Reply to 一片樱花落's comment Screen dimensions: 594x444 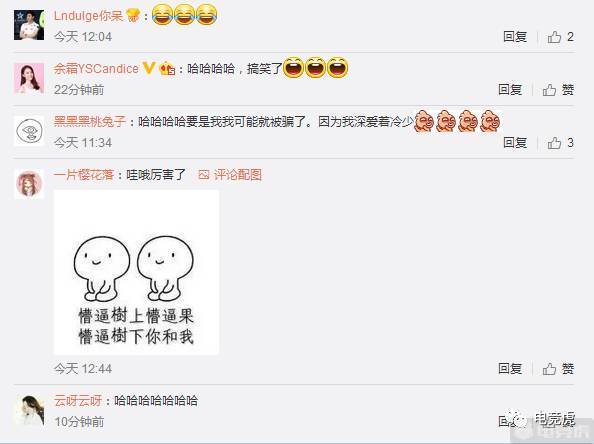pyautogui.click(x=510, y=368)
